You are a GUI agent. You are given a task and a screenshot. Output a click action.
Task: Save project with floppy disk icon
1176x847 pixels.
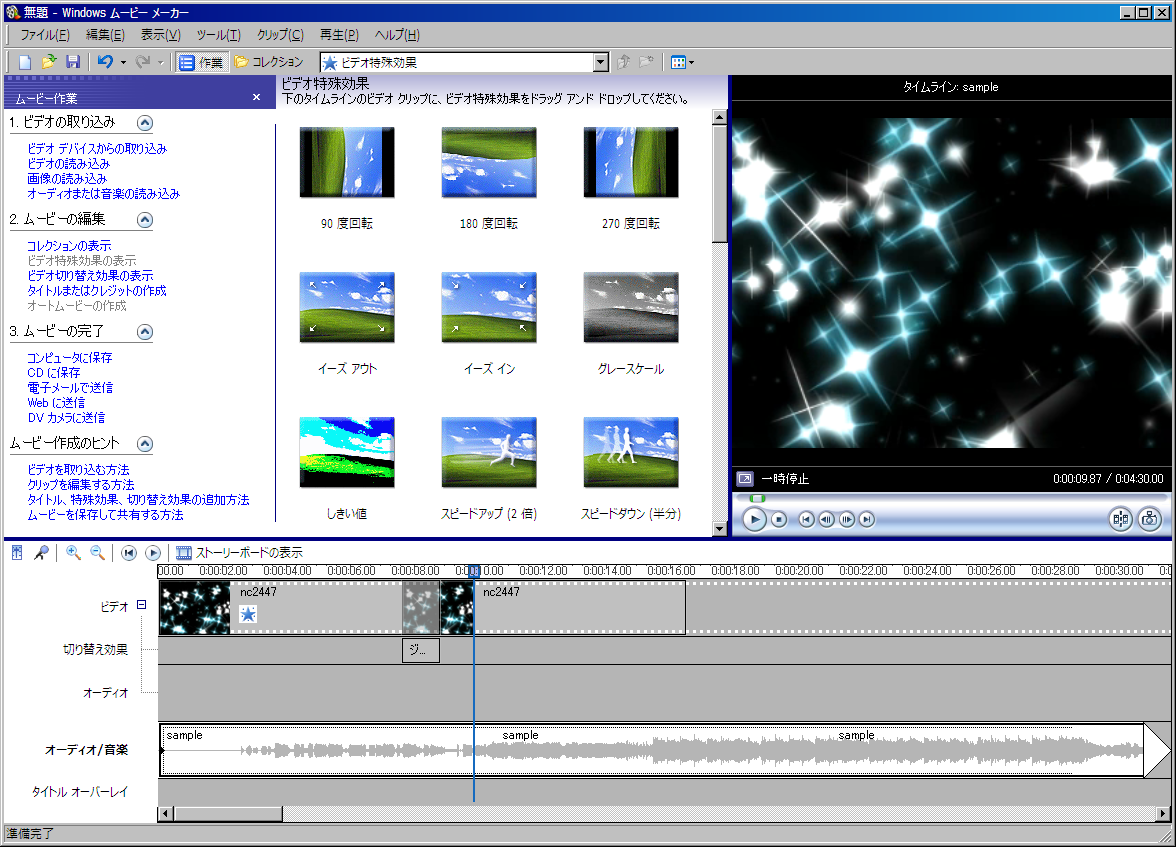pos(73,62)
